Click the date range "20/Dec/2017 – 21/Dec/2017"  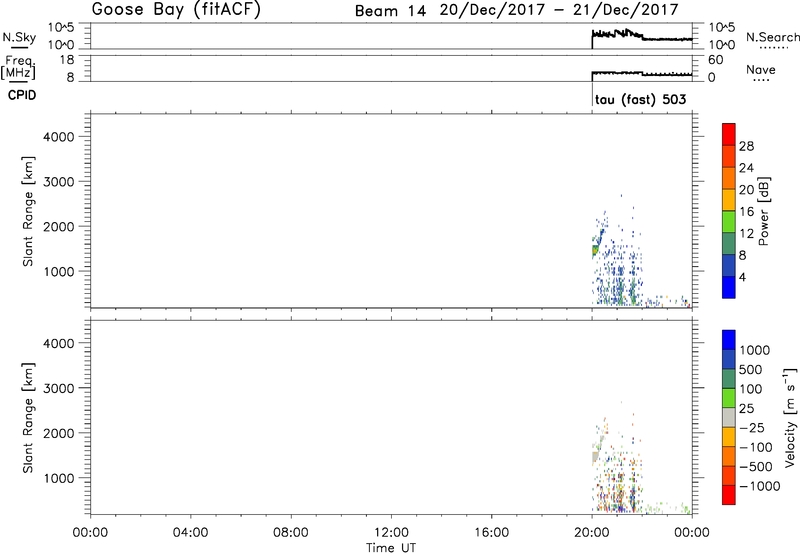click(x=559, y=10)
